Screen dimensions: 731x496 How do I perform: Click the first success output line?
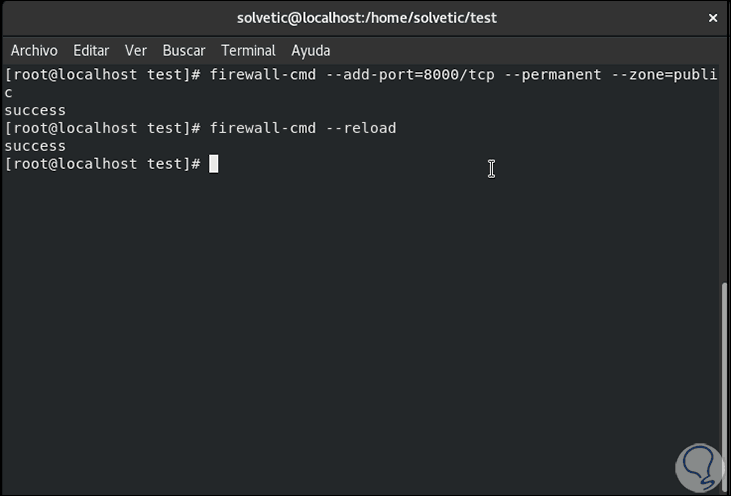pyautogui.click(x=35, y=110)
